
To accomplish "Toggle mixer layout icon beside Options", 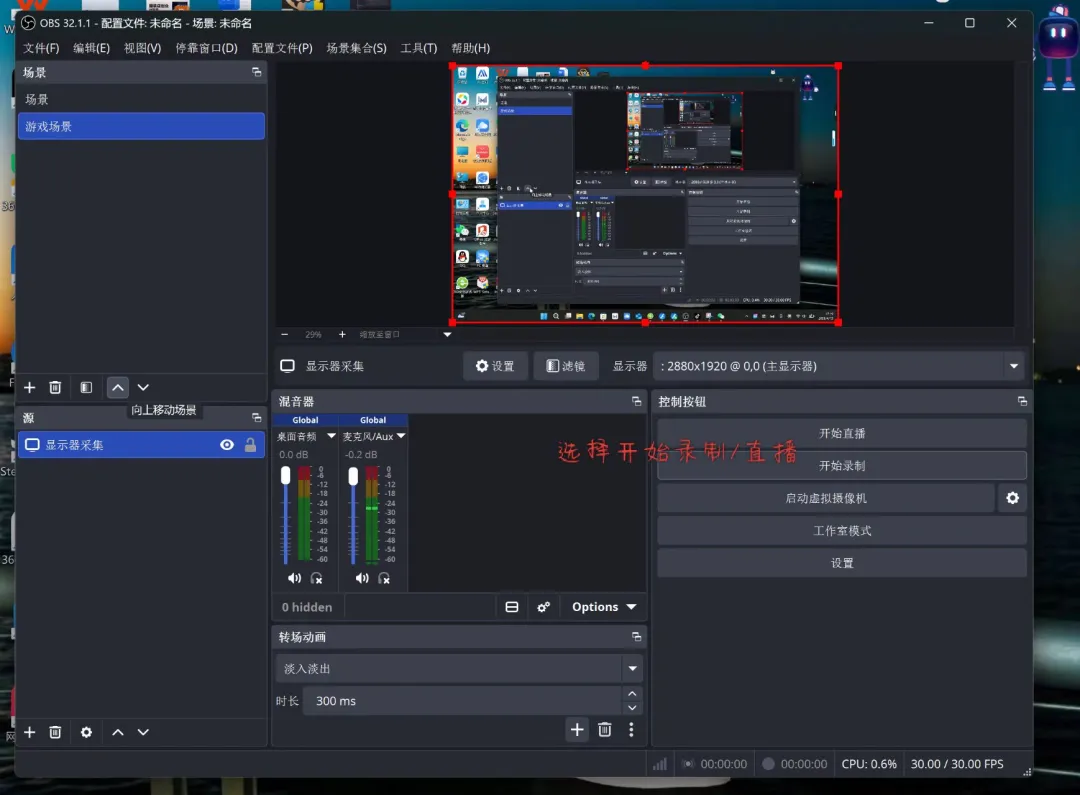I will click(512, 607).
